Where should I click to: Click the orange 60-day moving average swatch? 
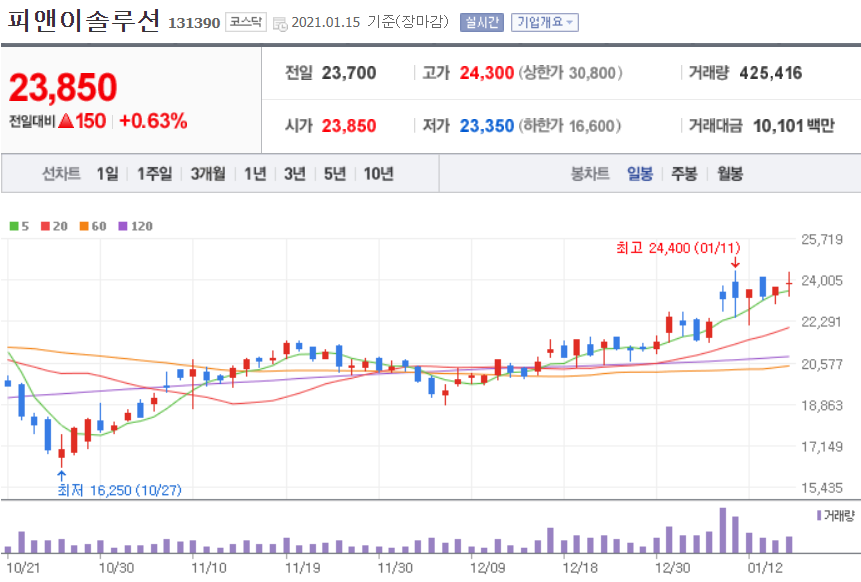84,226
